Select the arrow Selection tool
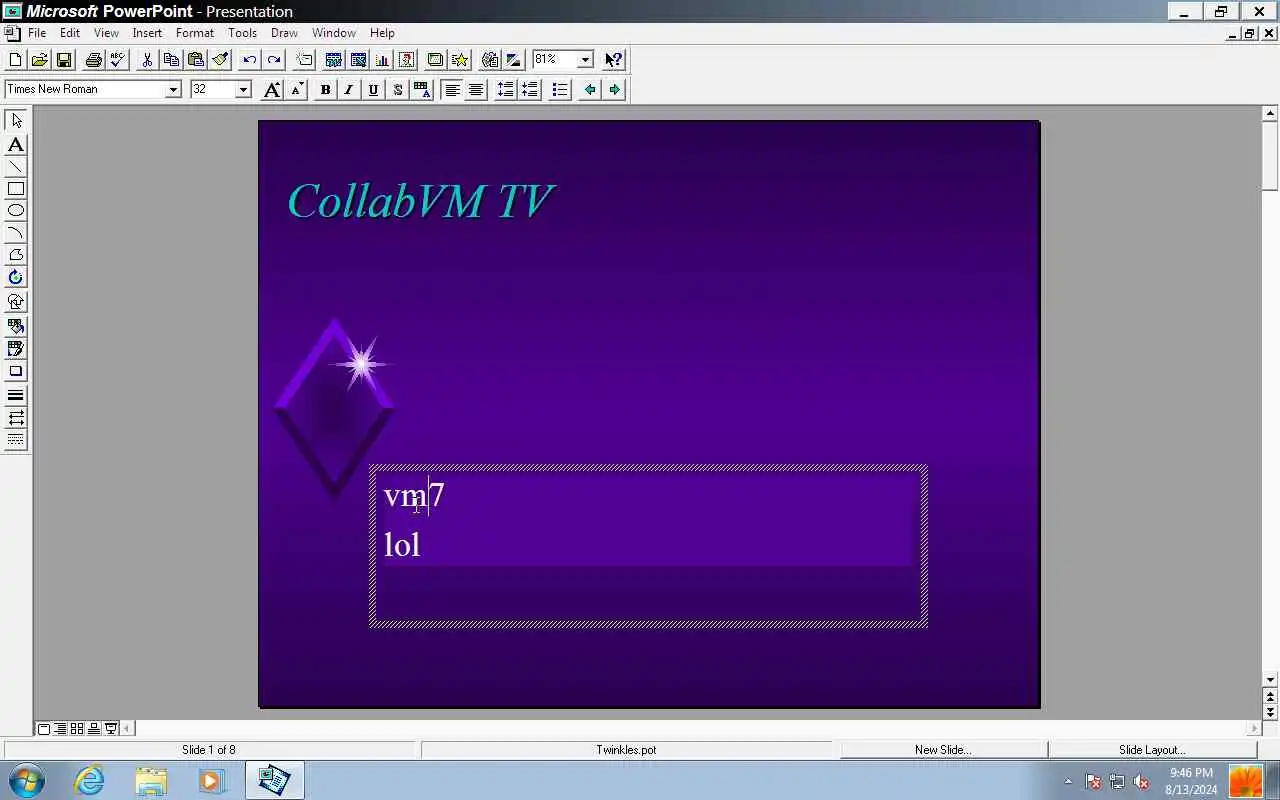The width and height of the screenshot is (1280, 800). click(16, 120)
